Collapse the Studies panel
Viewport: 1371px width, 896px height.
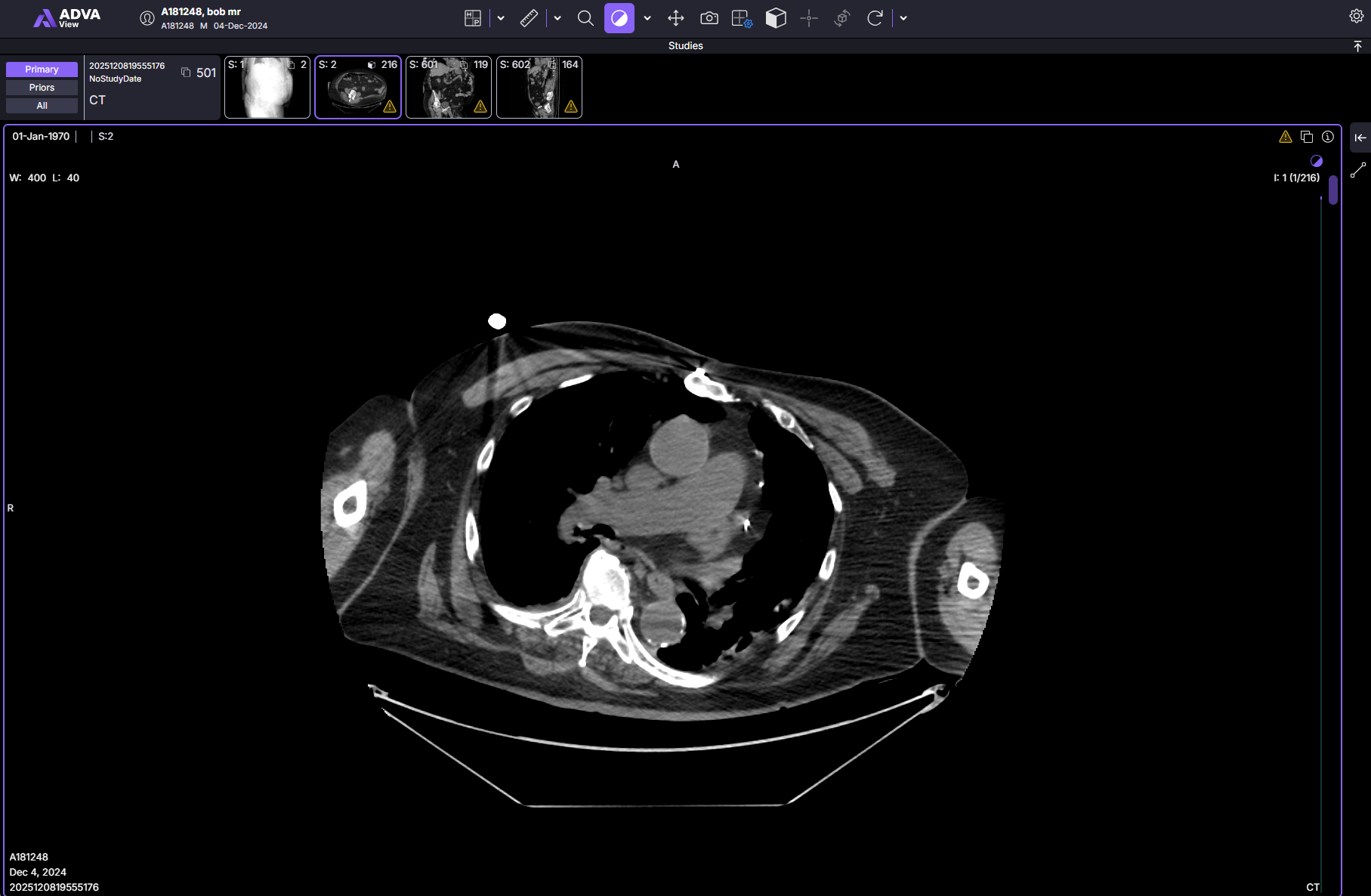(x=1357, y=46)
